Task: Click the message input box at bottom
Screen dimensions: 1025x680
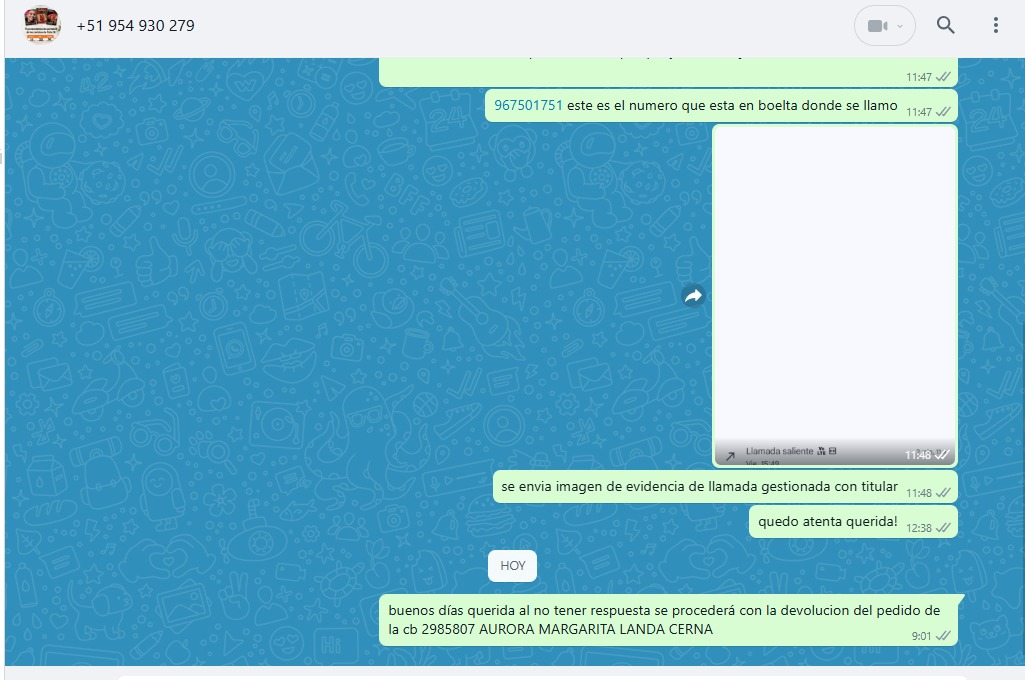Action: point(540,676)
